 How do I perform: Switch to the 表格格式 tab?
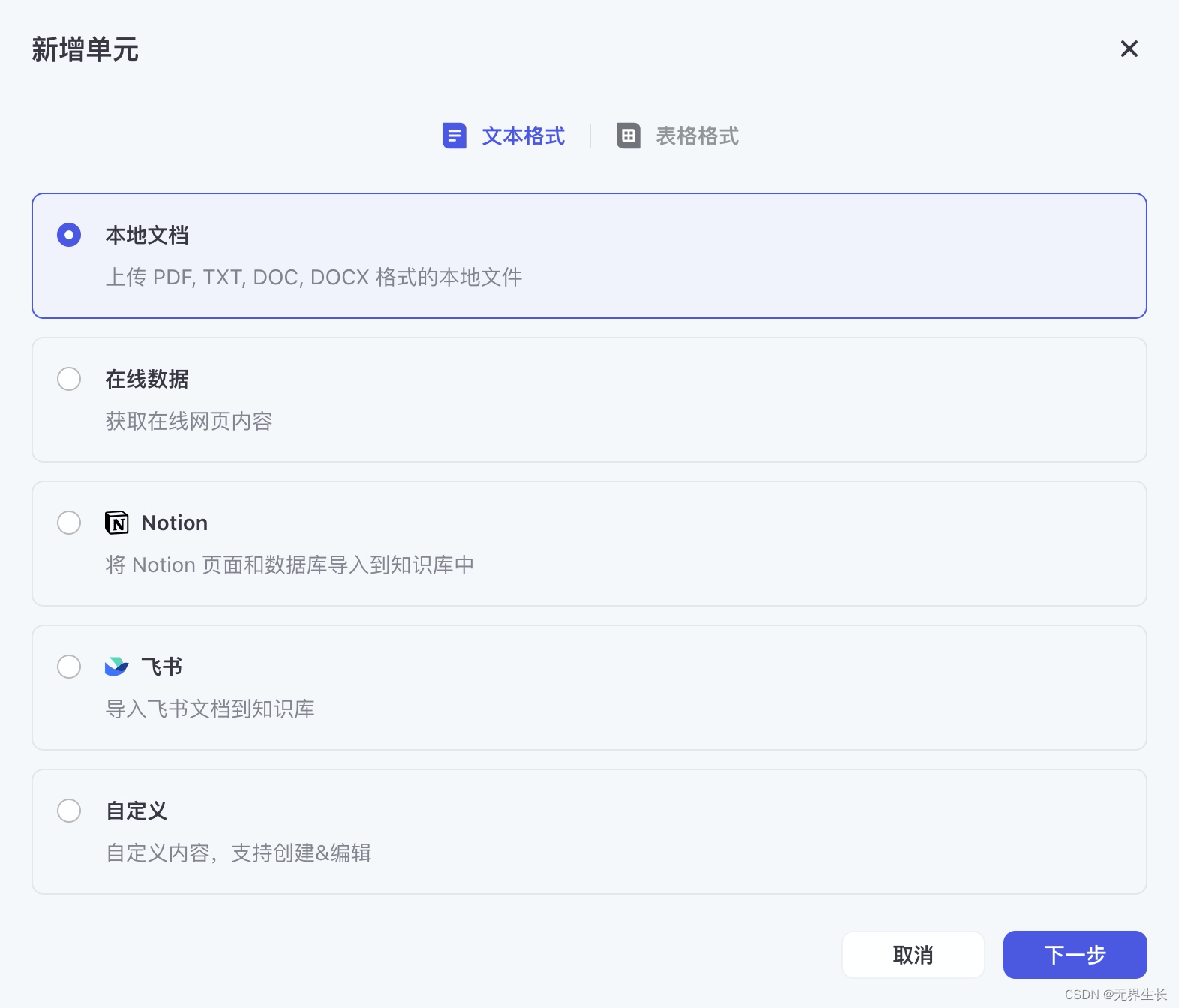click(x=677, y=136)
